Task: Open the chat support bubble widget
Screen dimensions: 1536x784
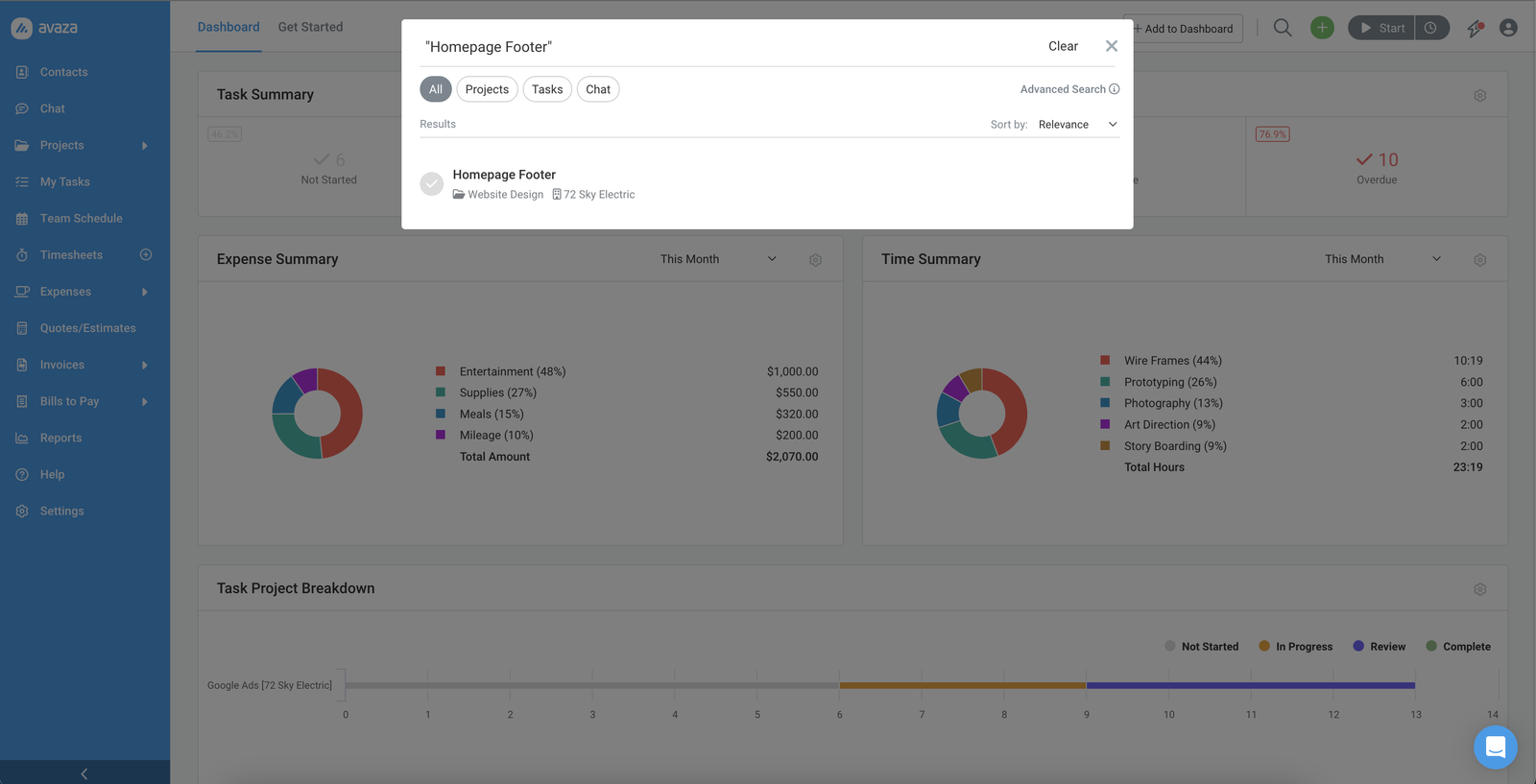Action: coord(1495,748)
